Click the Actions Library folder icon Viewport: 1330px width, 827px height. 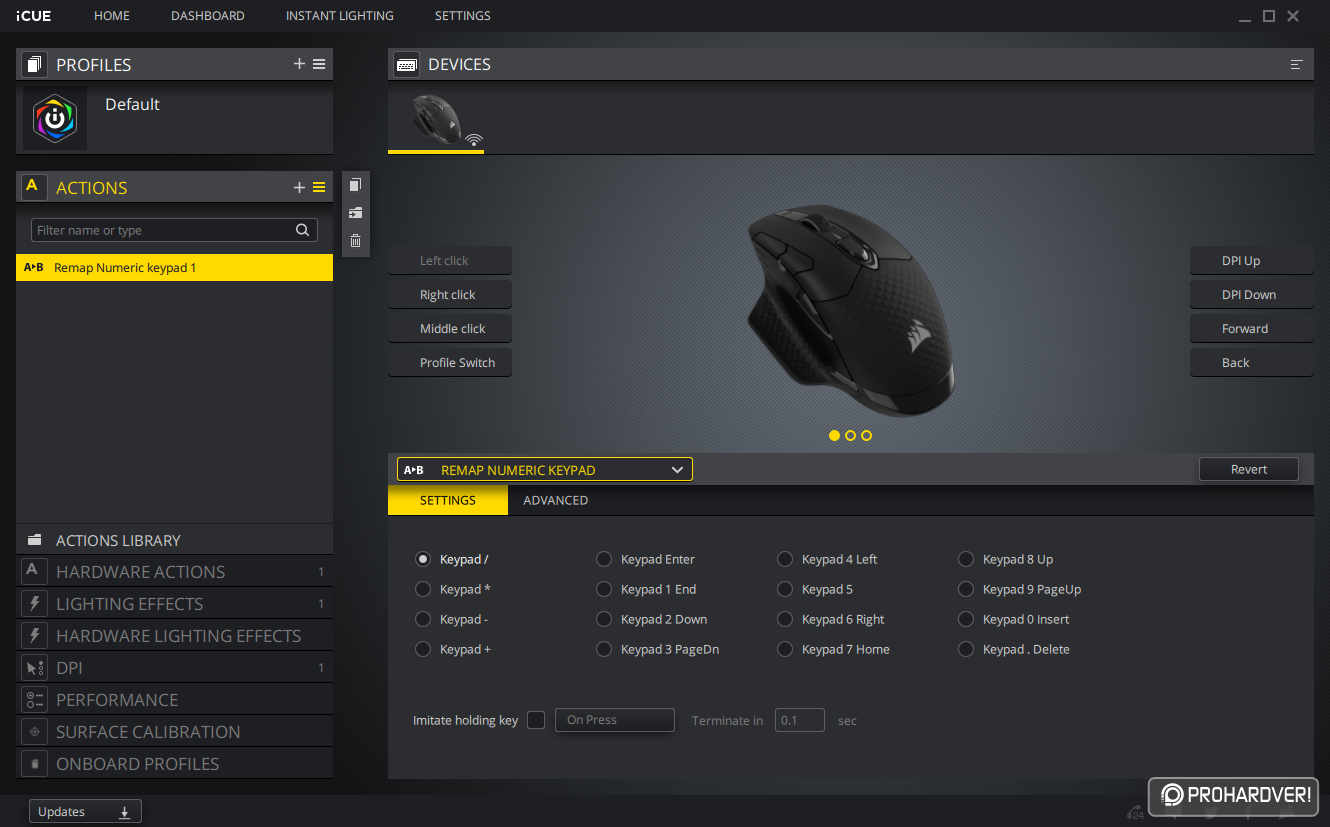coord(35,540)
